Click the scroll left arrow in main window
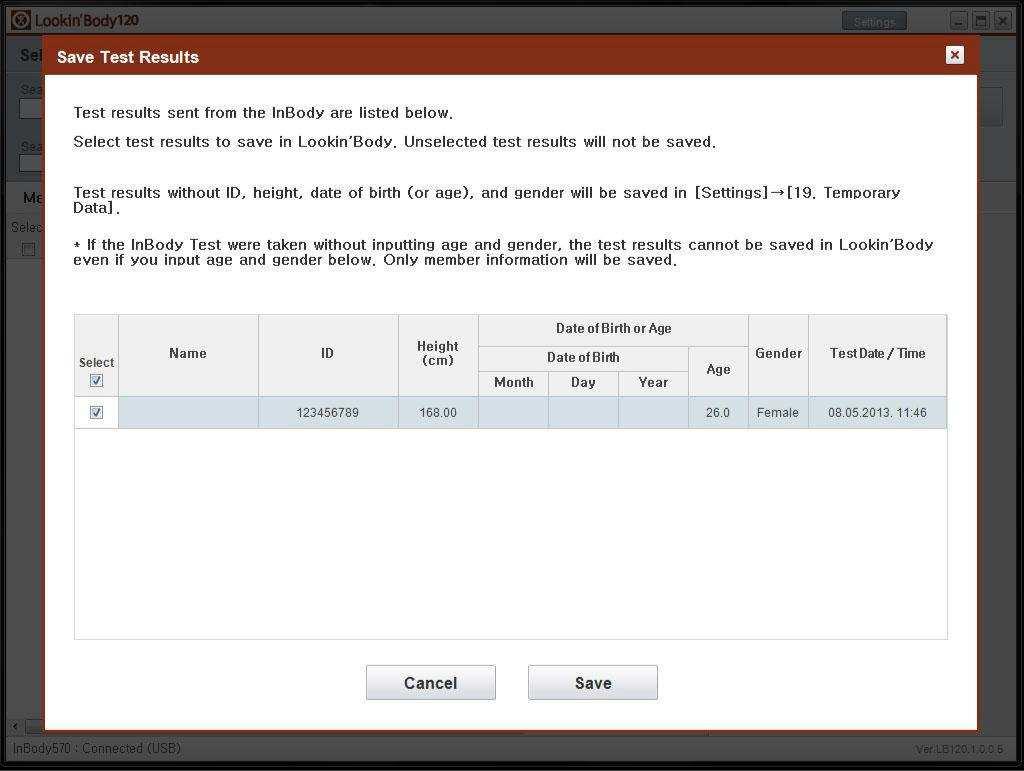1024x771 pixels. coord(15,726)
